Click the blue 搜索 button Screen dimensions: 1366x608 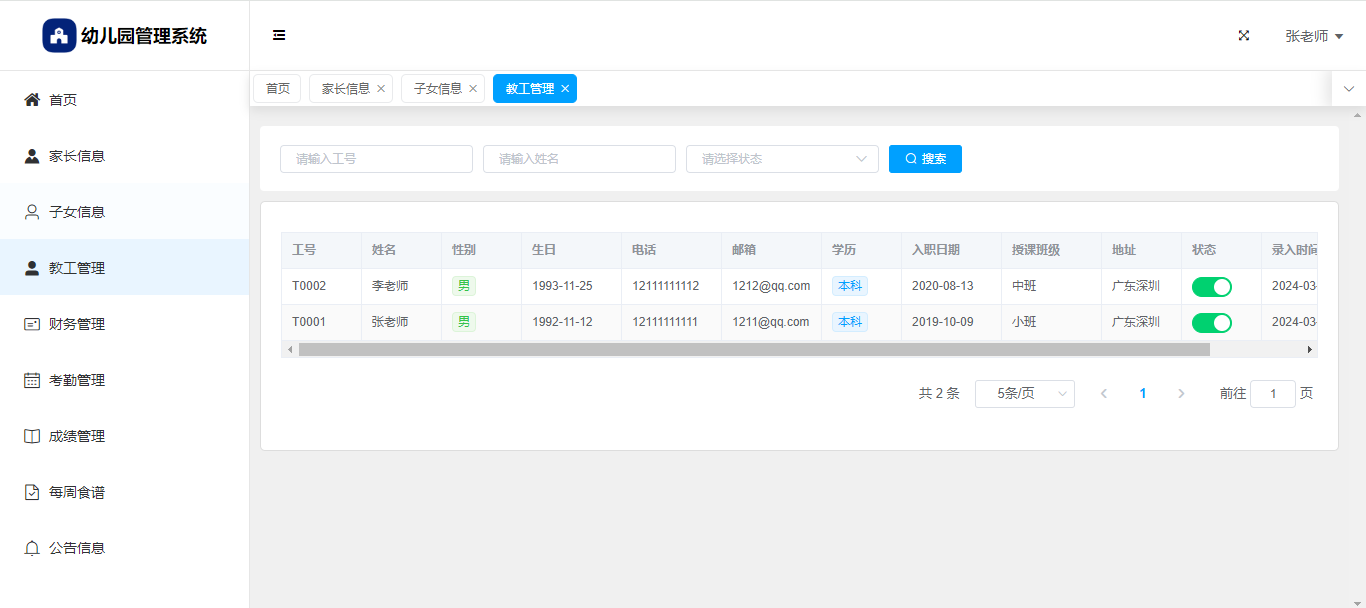[925, 159]
